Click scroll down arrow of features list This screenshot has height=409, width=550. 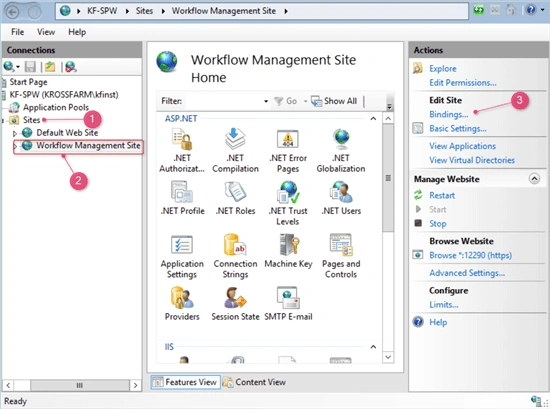tap(388, 357)
